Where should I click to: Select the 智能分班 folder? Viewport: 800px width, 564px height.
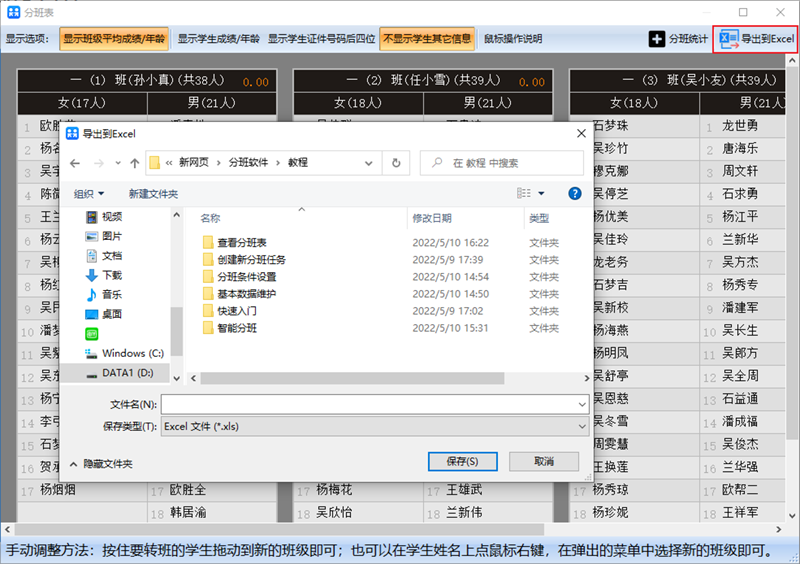point(230,328)
